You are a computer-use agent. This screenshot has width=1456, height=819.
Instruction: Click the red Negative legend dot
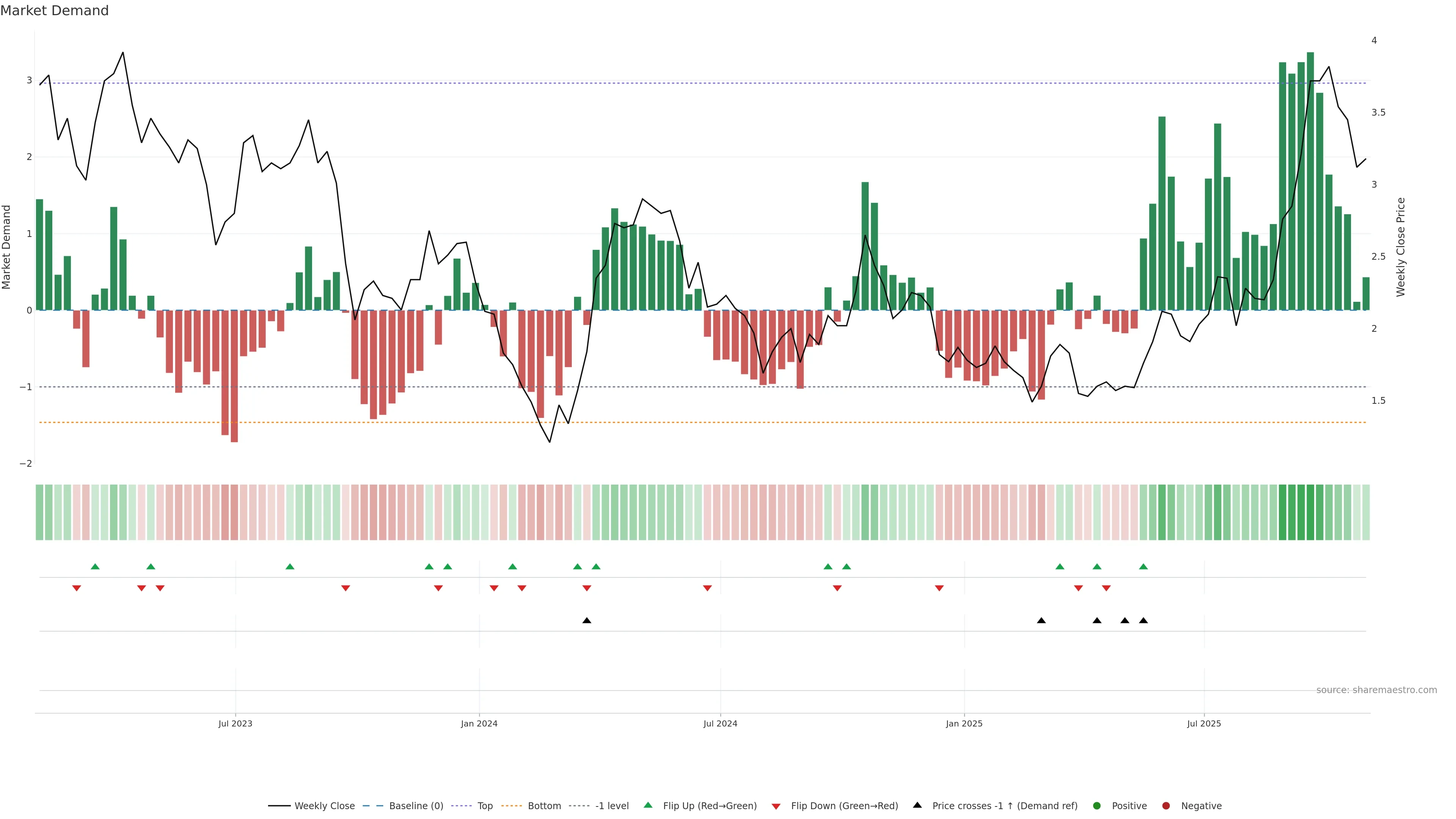pyautogui.click(x=1166, y=806)
